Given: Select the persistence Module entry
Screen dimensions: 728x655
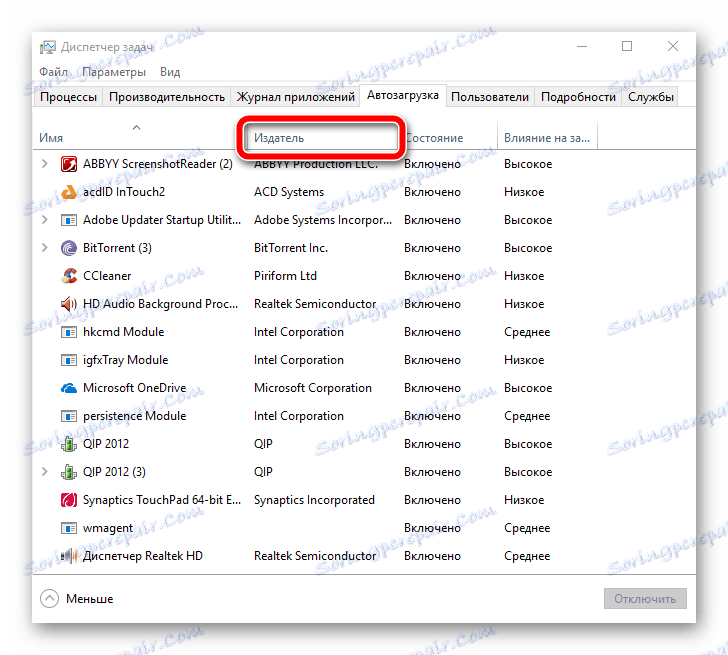Looking at the screenshot, I should point(134,416).
